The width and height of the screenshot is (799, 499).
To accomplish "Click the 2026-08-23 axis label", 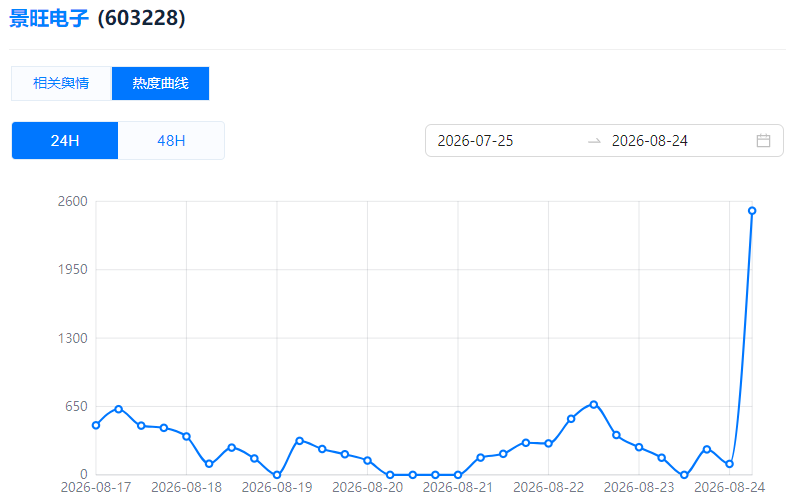I will tap(639, 488).
